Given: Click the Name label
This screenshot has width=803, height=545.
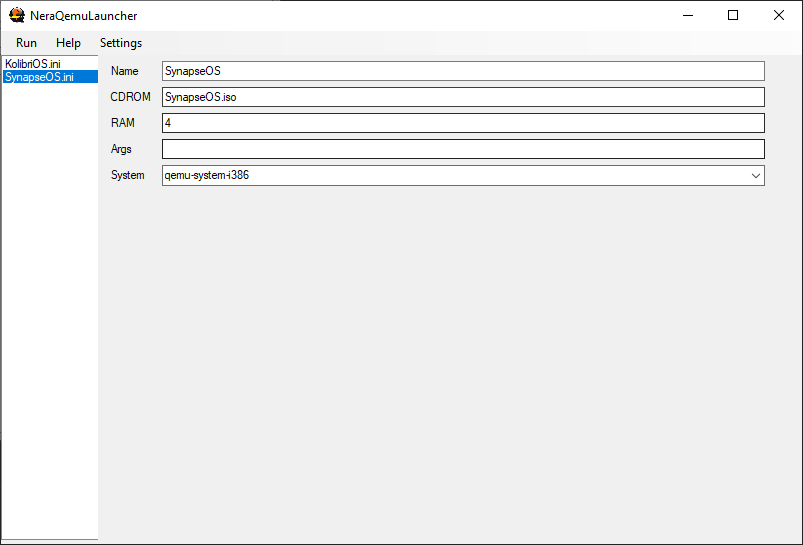Looking at the screenshot, I should 124,71.
